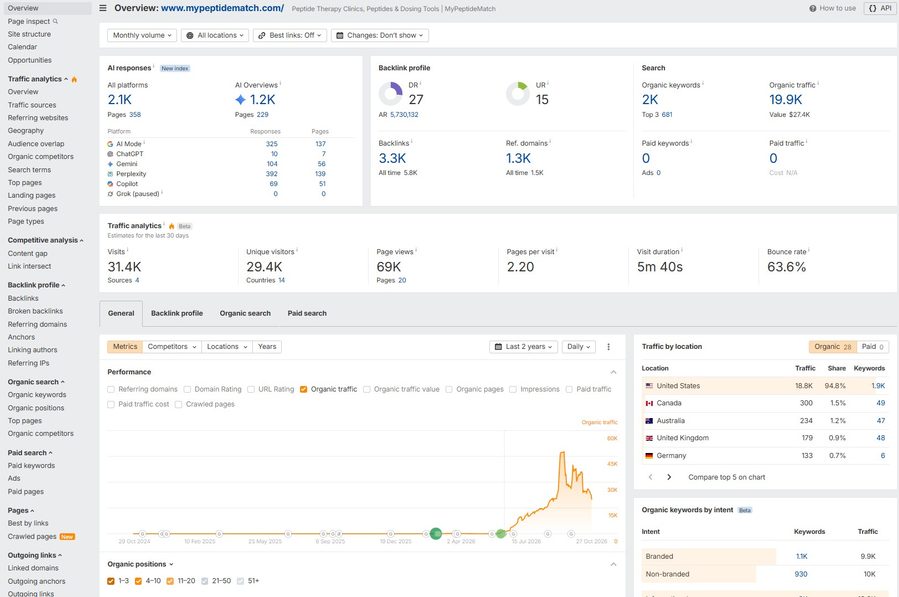Viewport: 899px width, 597px height.
Task: Toggle the hamburger sidebar menu icon
Action: pyautogui.click(x=103, y=8)
